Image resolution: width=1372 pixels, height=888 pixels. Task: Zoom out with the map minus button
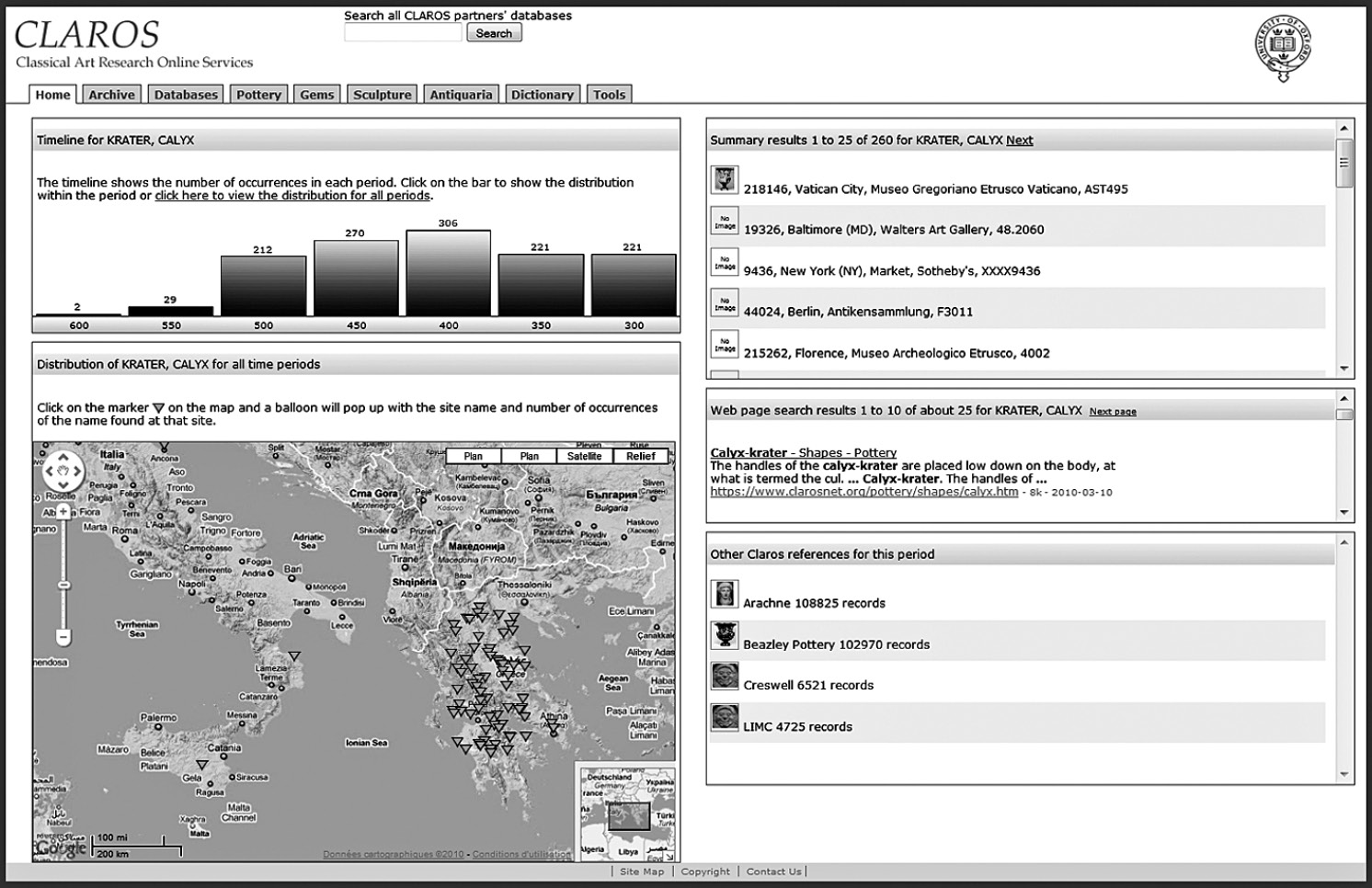pos(63,636)
